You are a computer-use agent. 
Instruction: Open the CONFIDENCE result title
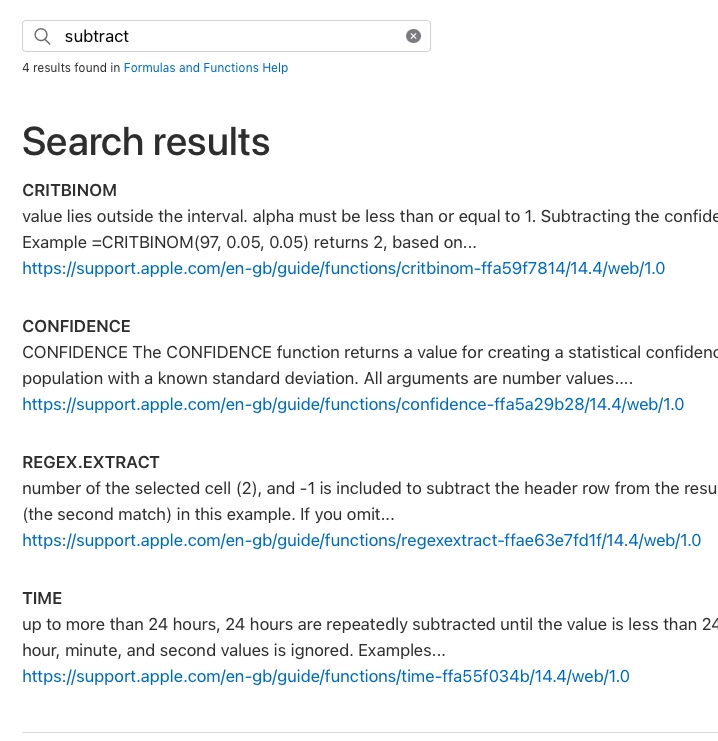(77, 326)
